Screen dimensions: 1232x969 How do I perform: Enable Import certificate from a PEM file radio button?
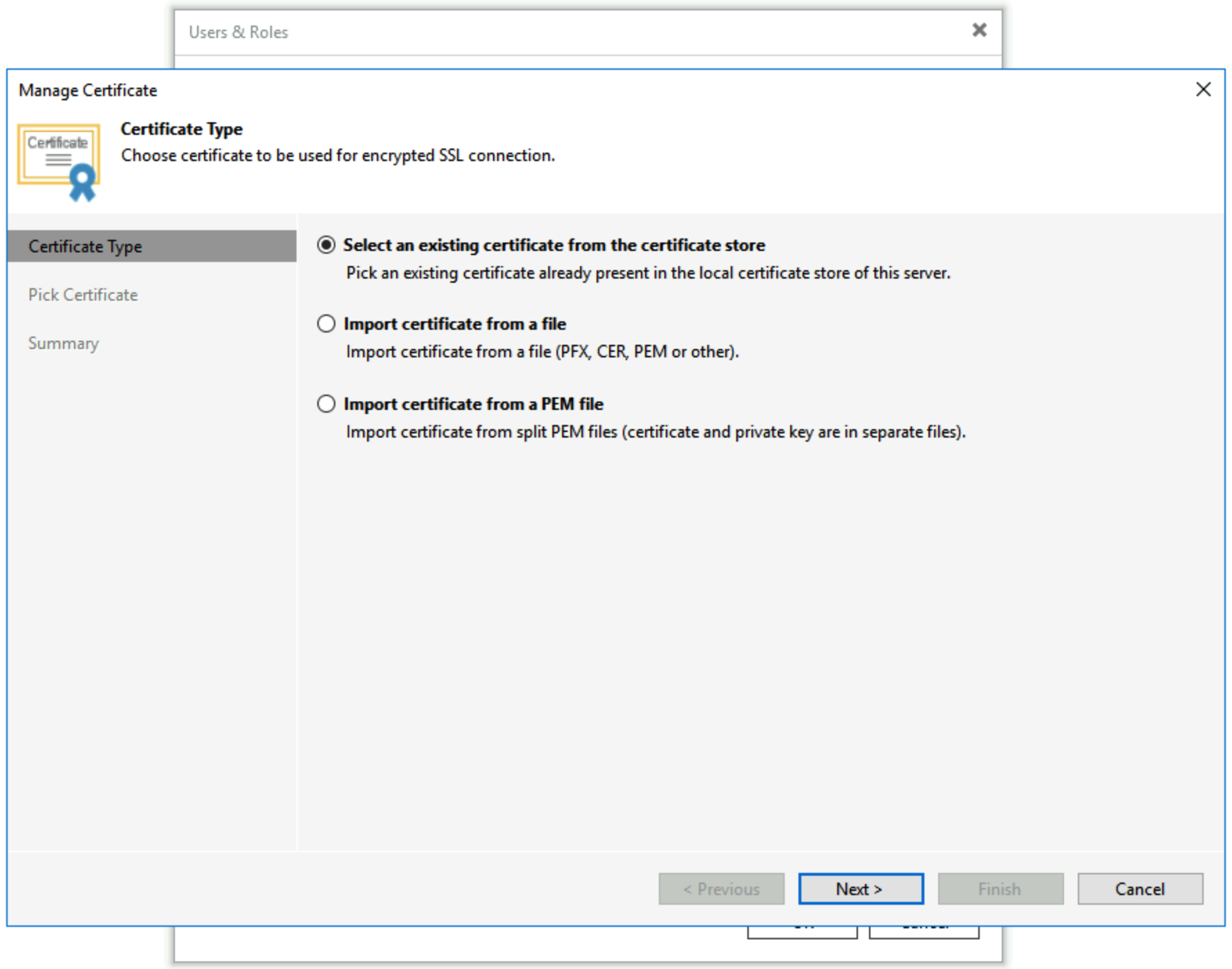[x=326, y=404]
